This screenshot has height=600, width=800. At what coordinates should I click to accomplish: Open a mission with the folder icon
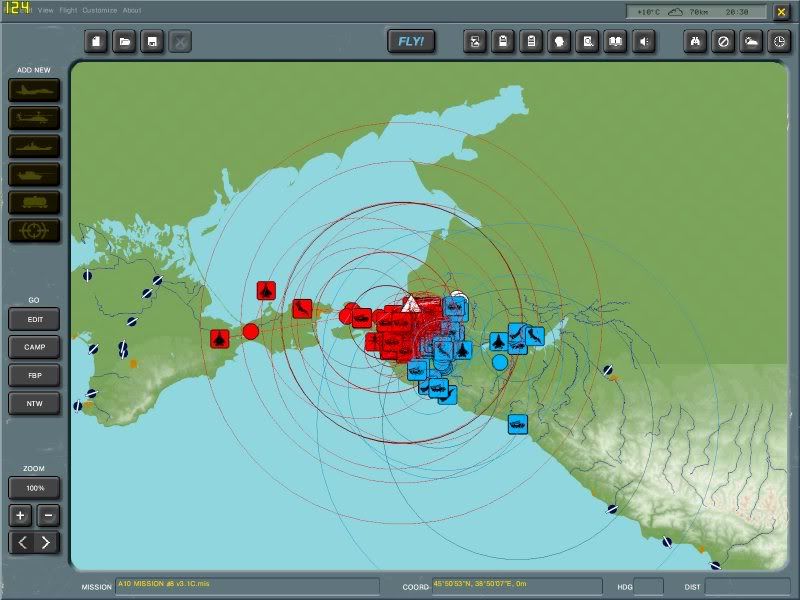tap(125, 41)
